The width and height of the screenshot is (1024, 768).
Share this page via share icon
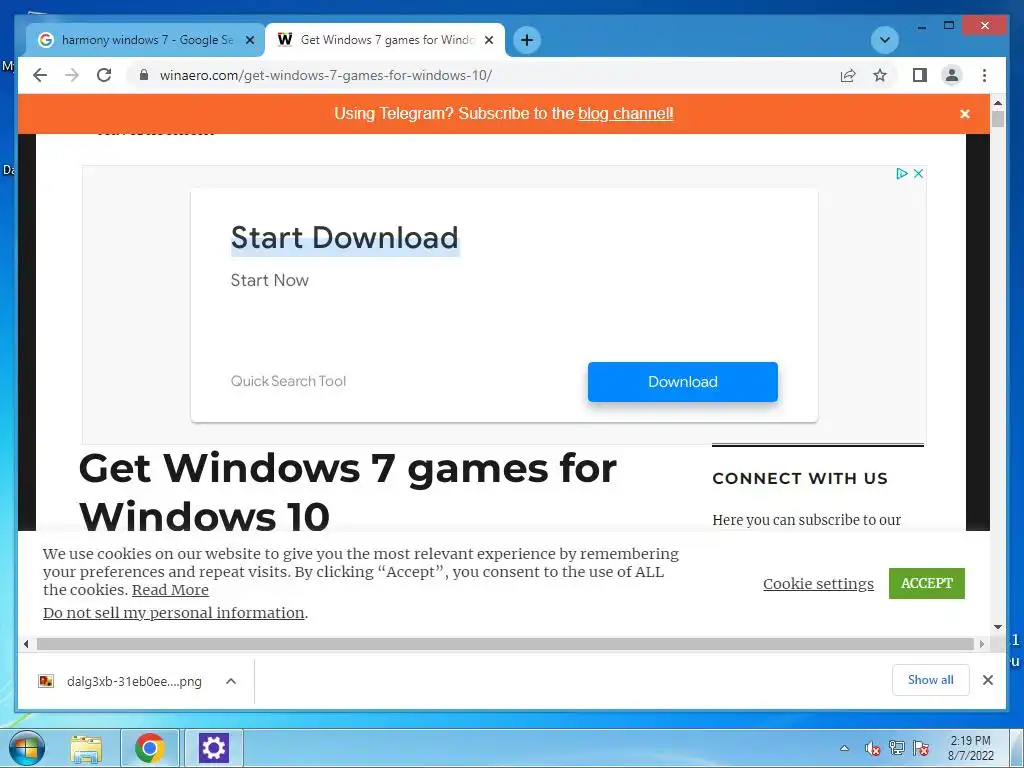click(x=848, y=75)
